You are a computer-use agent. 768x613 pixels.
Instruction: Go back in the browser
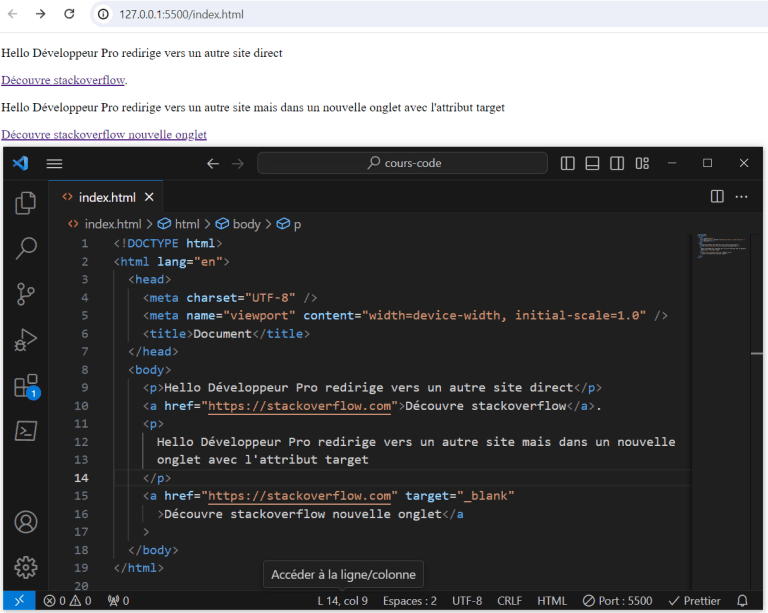[13, 14]
